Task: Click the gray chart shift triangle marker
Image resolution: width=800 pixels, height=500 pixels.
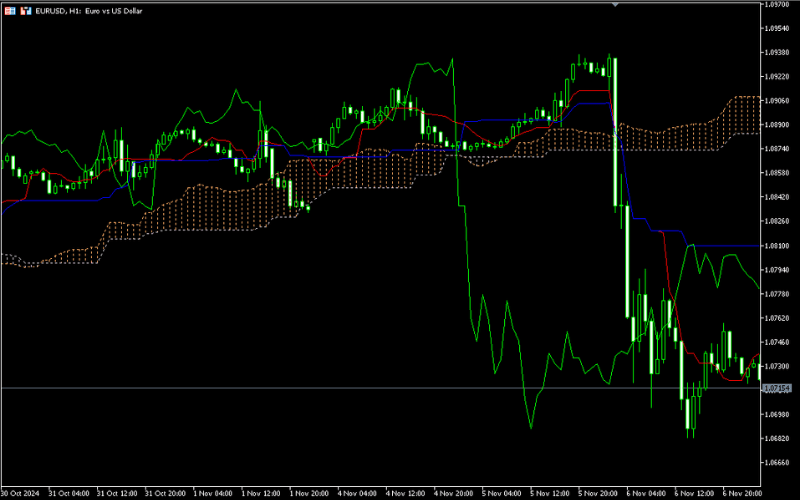Action: pos(616,4)
